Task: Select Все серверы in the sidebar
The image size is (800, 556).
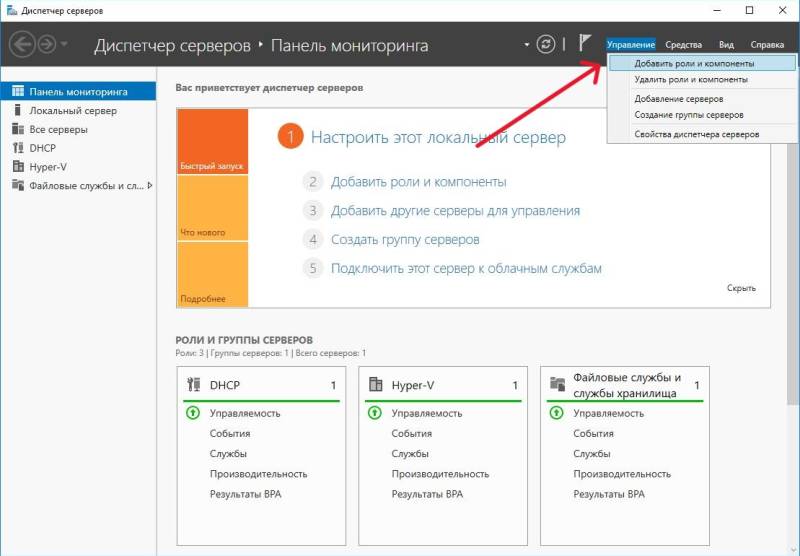Action: (58, 130)
